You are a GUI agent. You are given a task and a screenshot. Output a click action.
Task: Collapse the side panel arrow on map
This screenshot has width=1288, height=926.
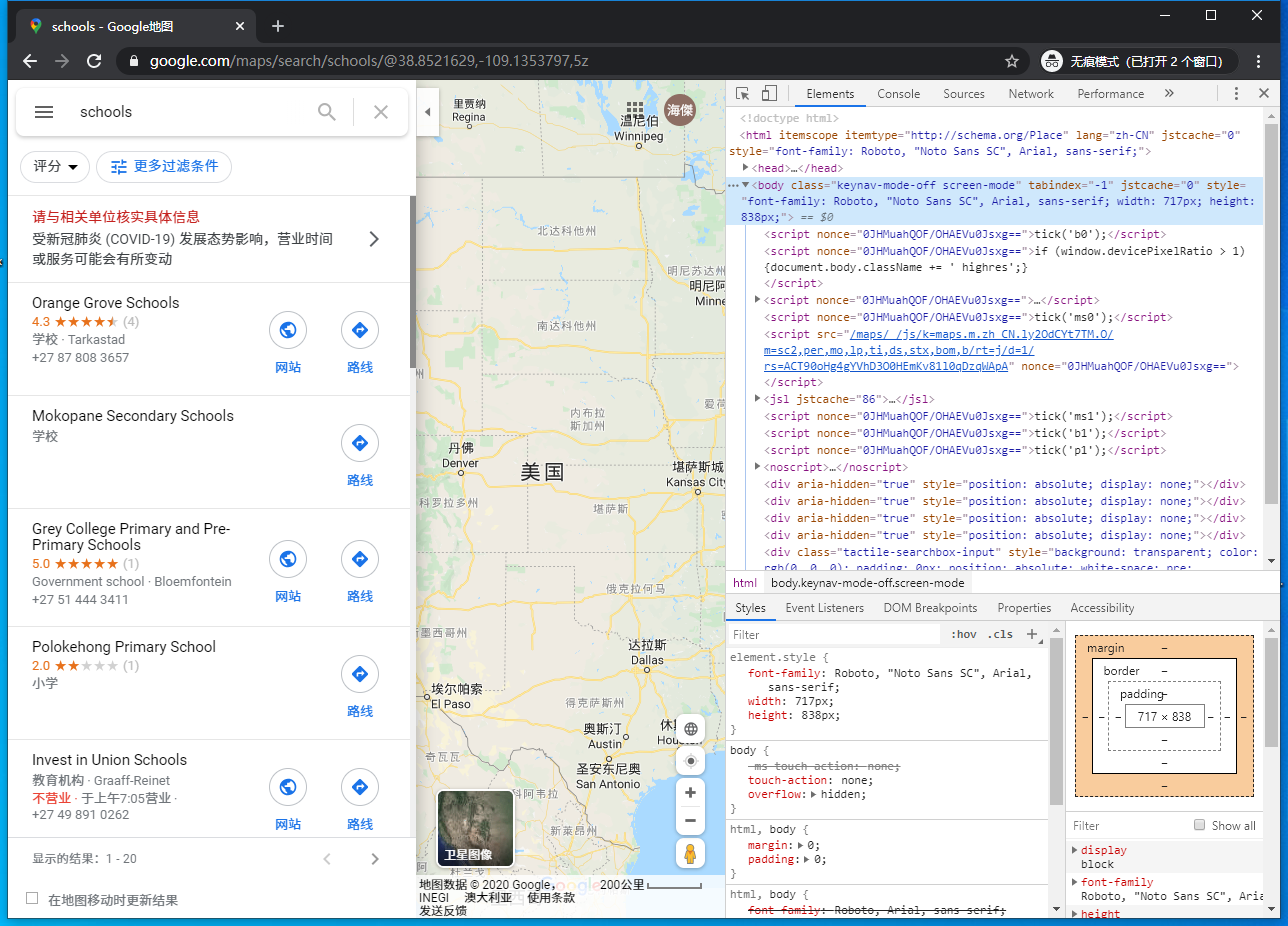[428, 112]
